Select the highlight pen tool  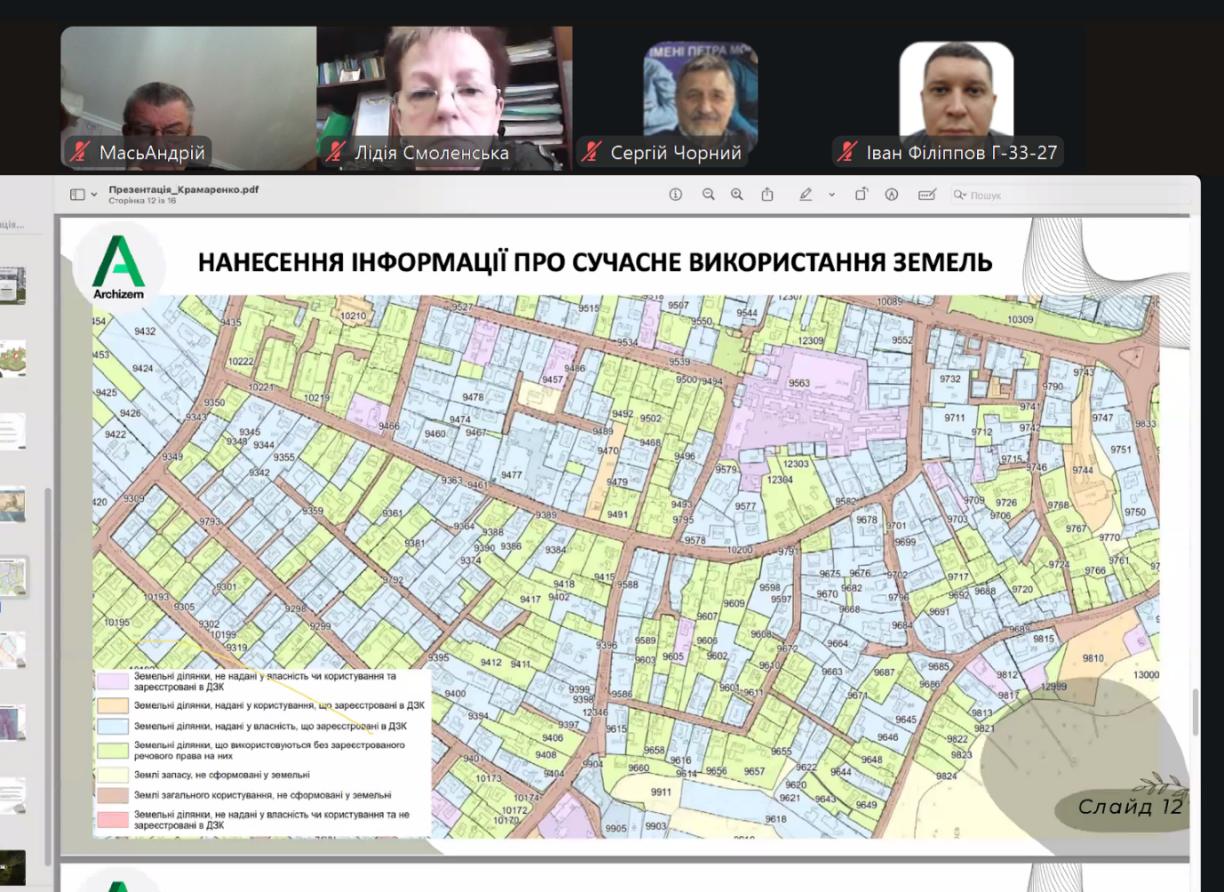[x=806, y=195]
